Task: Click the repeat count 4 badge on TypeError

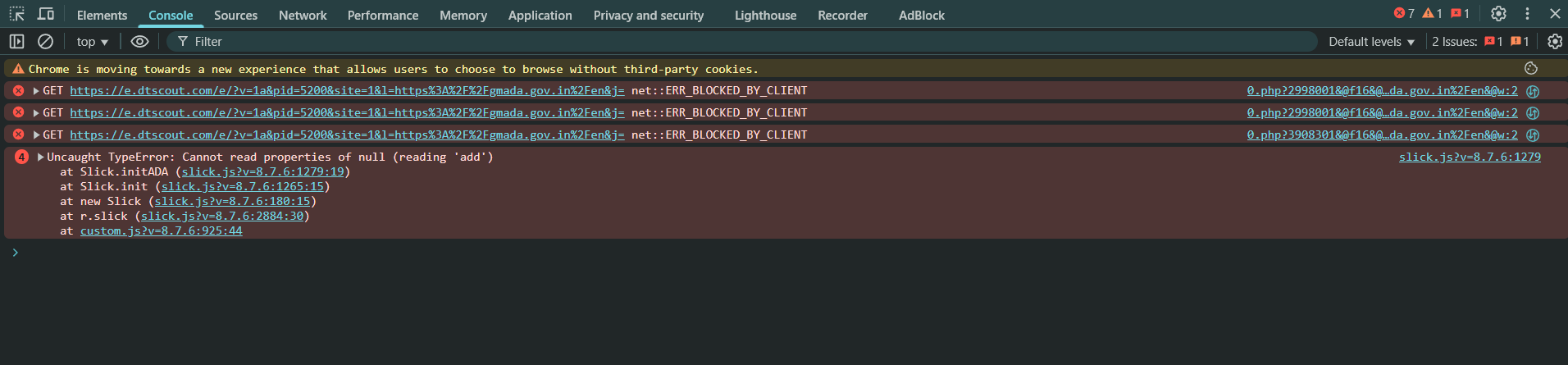Action: click(21, 157)
